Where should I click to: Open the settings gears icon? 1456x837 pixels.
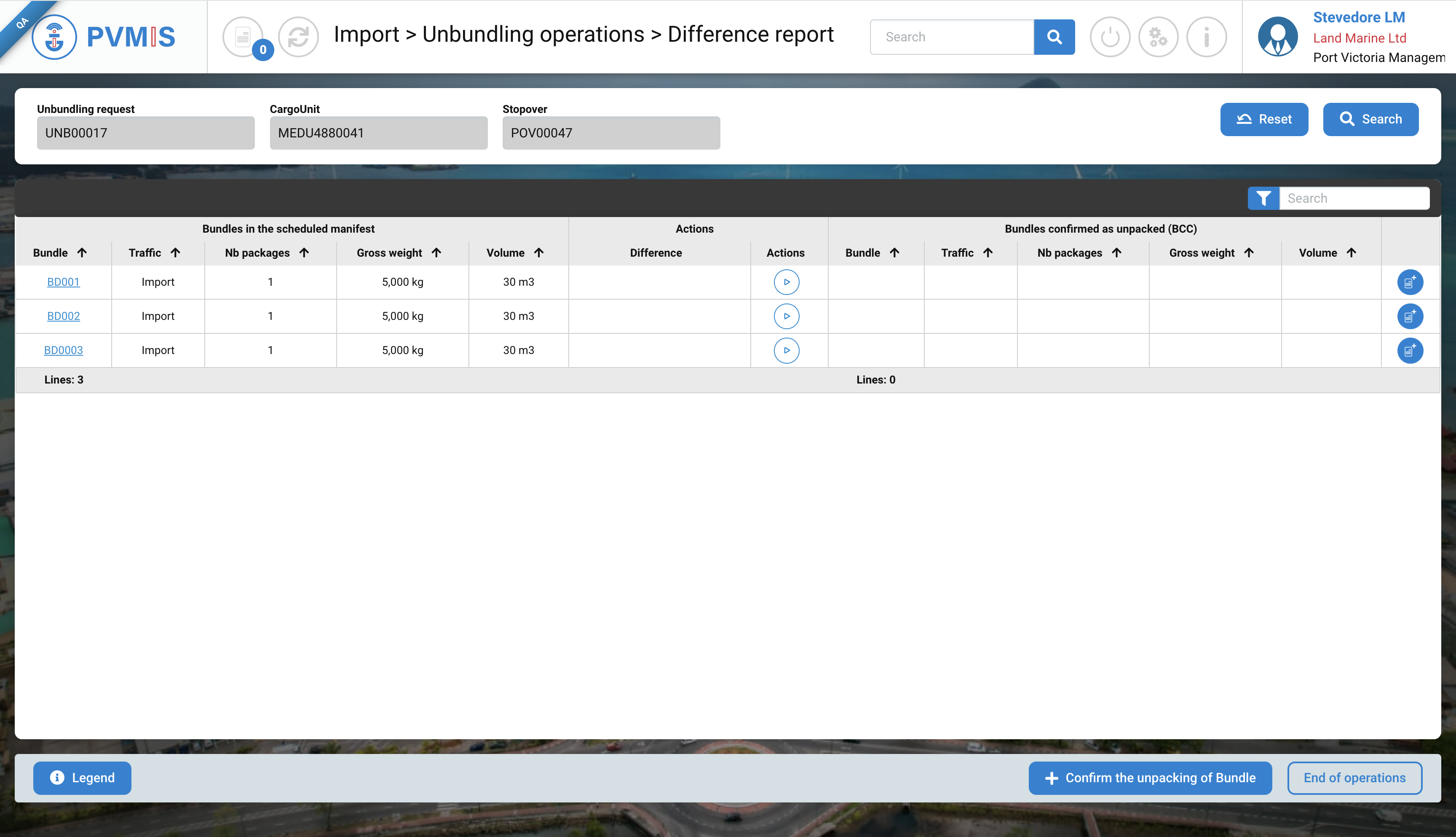(x=1158, y=37)
